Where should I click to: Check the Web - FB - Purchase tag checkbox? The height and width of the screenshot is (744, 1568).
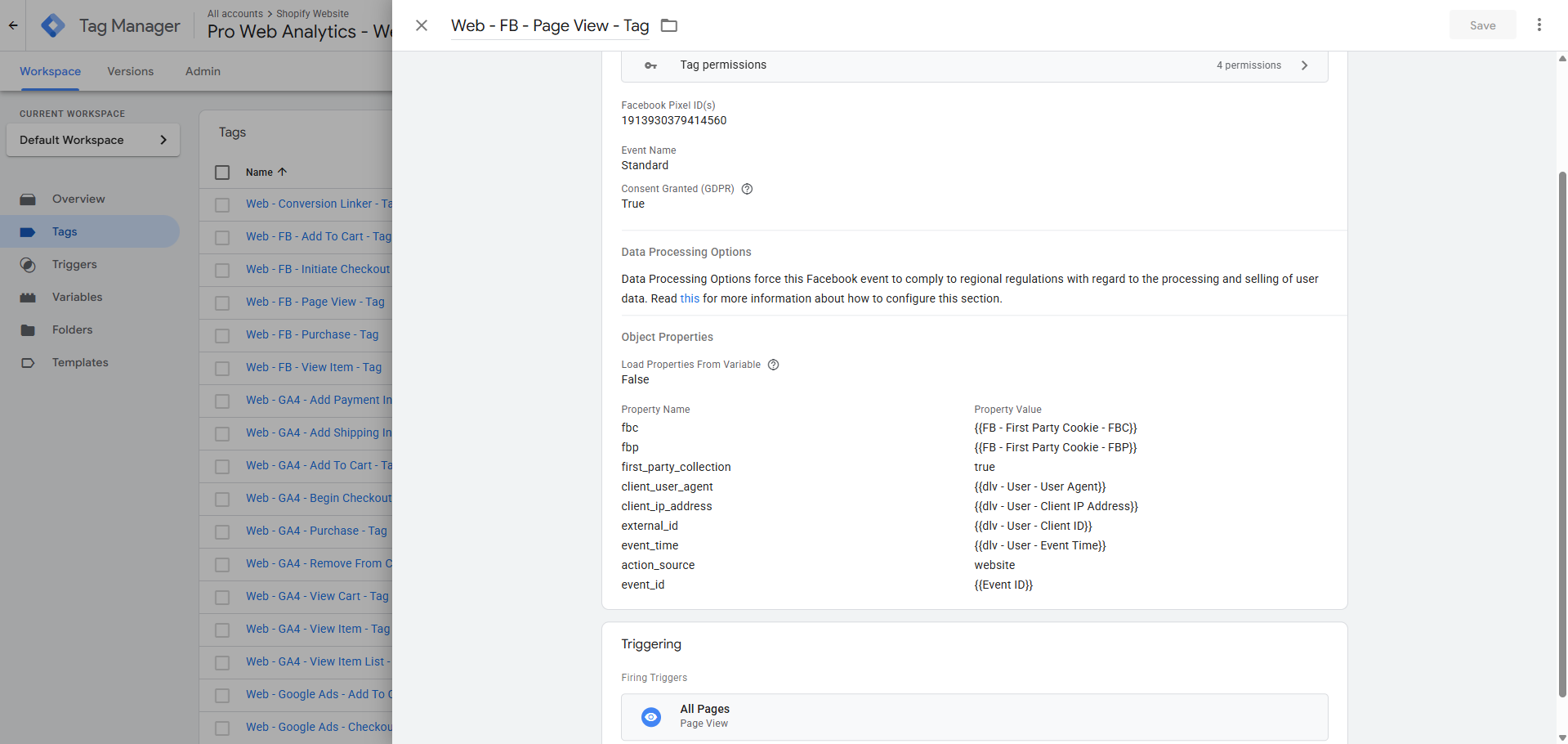coord(222,335)
